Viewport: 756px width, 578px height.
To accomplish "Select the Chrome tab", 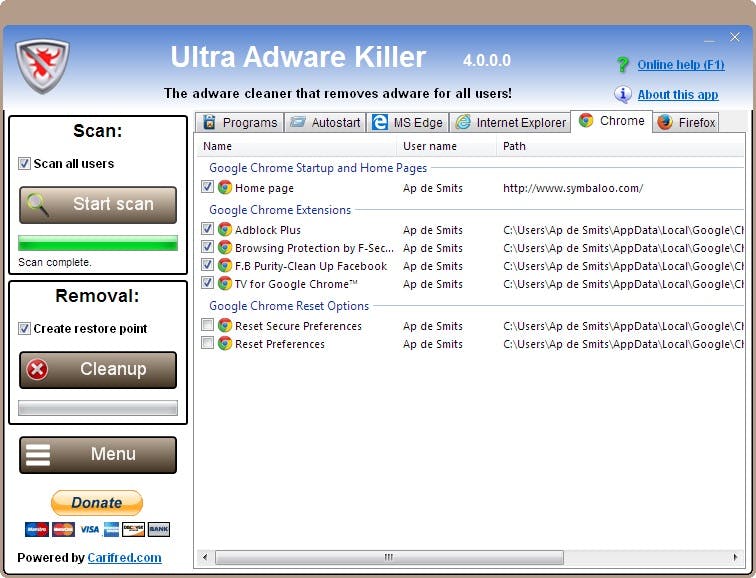I will click(x=611, y=121).
